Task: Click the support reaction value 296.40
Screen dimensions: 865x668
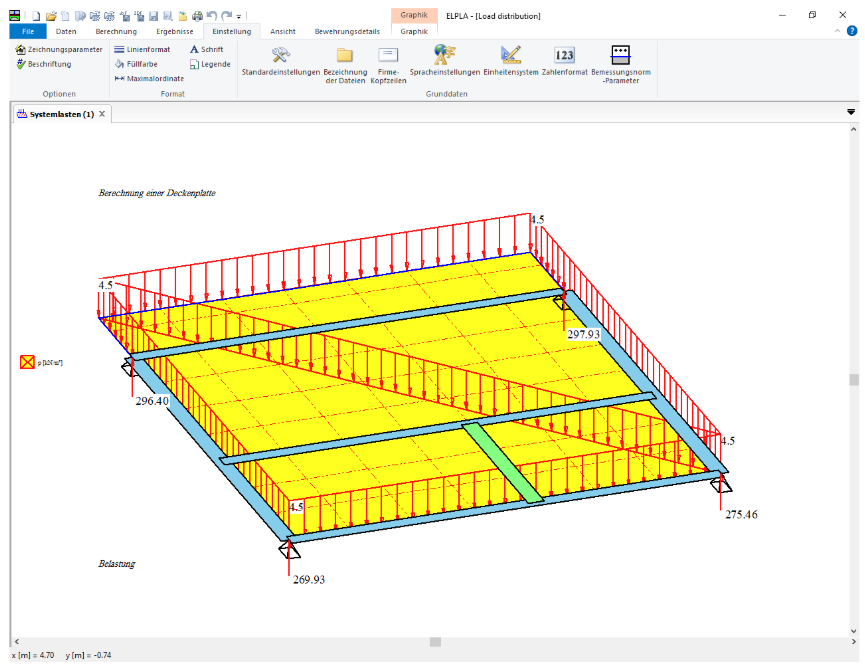Action: point(152,401)
